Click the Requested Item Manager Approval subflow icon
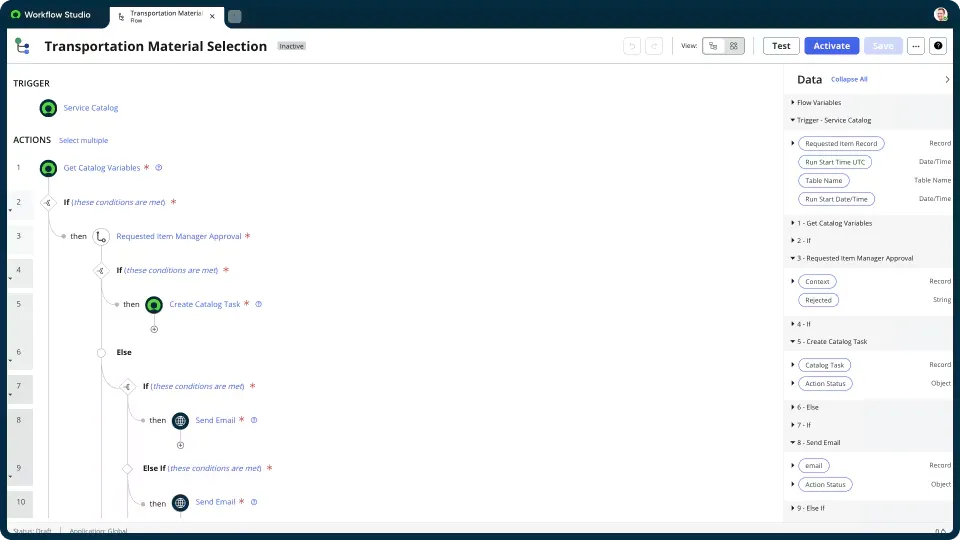Viewport: 960px width, 540px height. 101,236
